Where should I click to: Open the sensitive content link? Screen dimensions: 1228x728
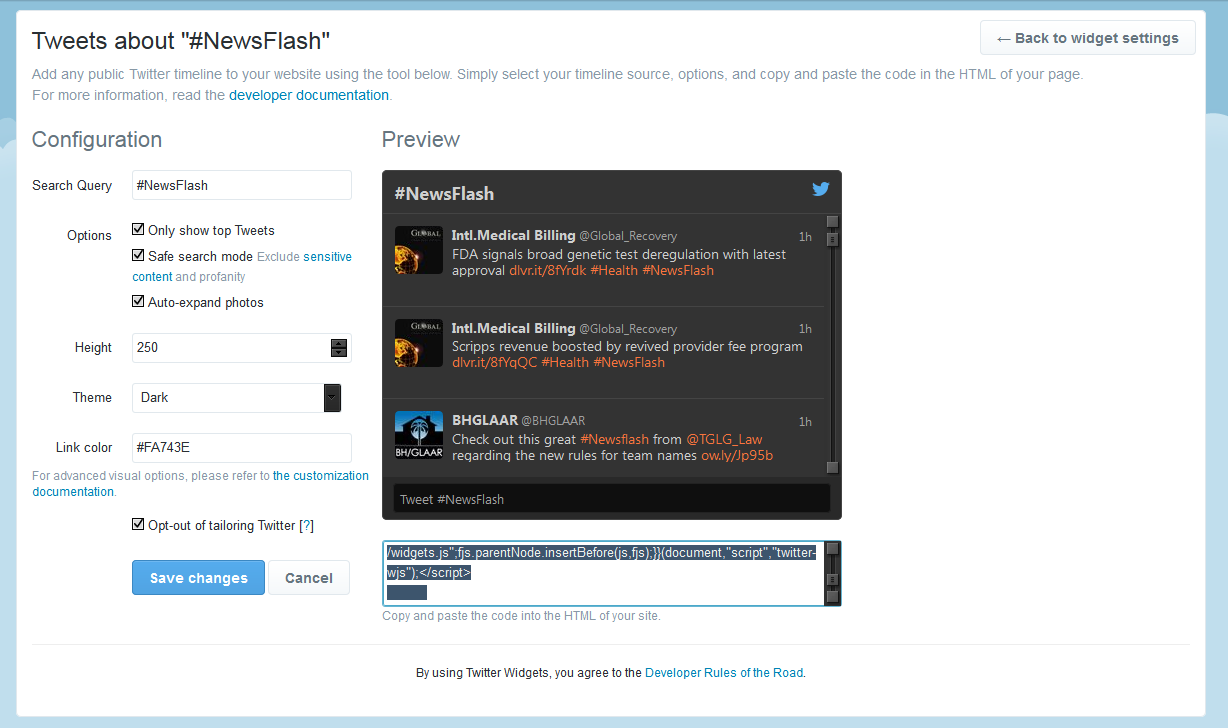click(x=243, y=266)
